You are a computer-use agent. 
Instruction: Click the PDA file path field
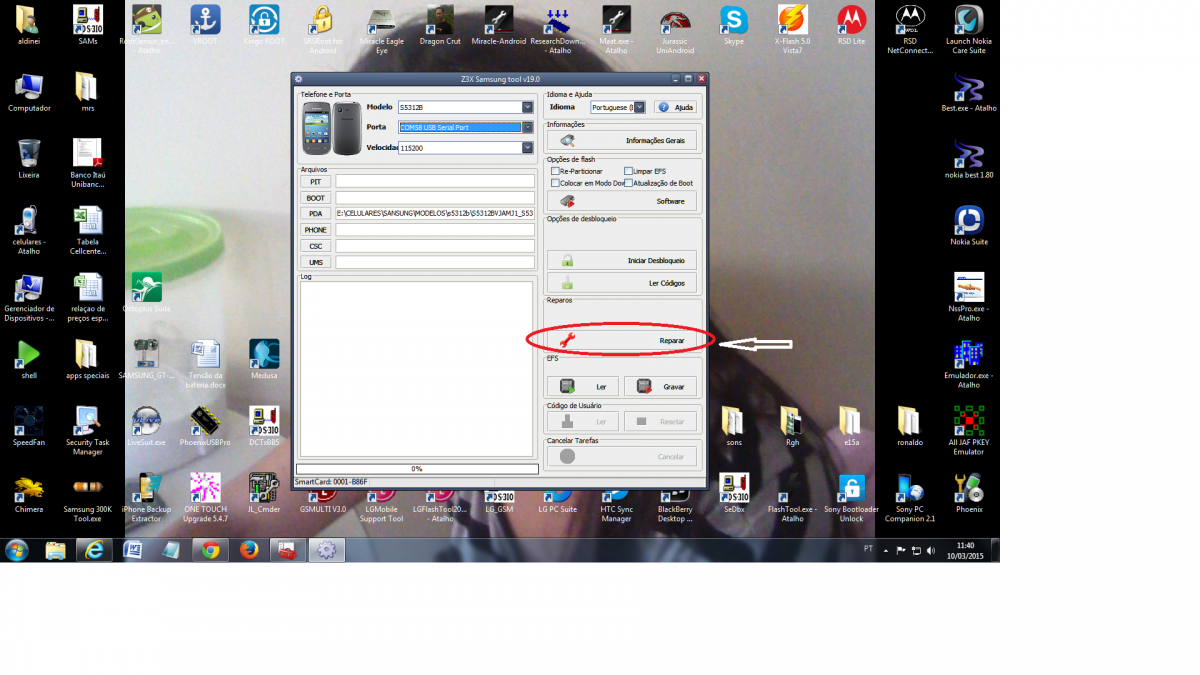[x=435, y=214]
